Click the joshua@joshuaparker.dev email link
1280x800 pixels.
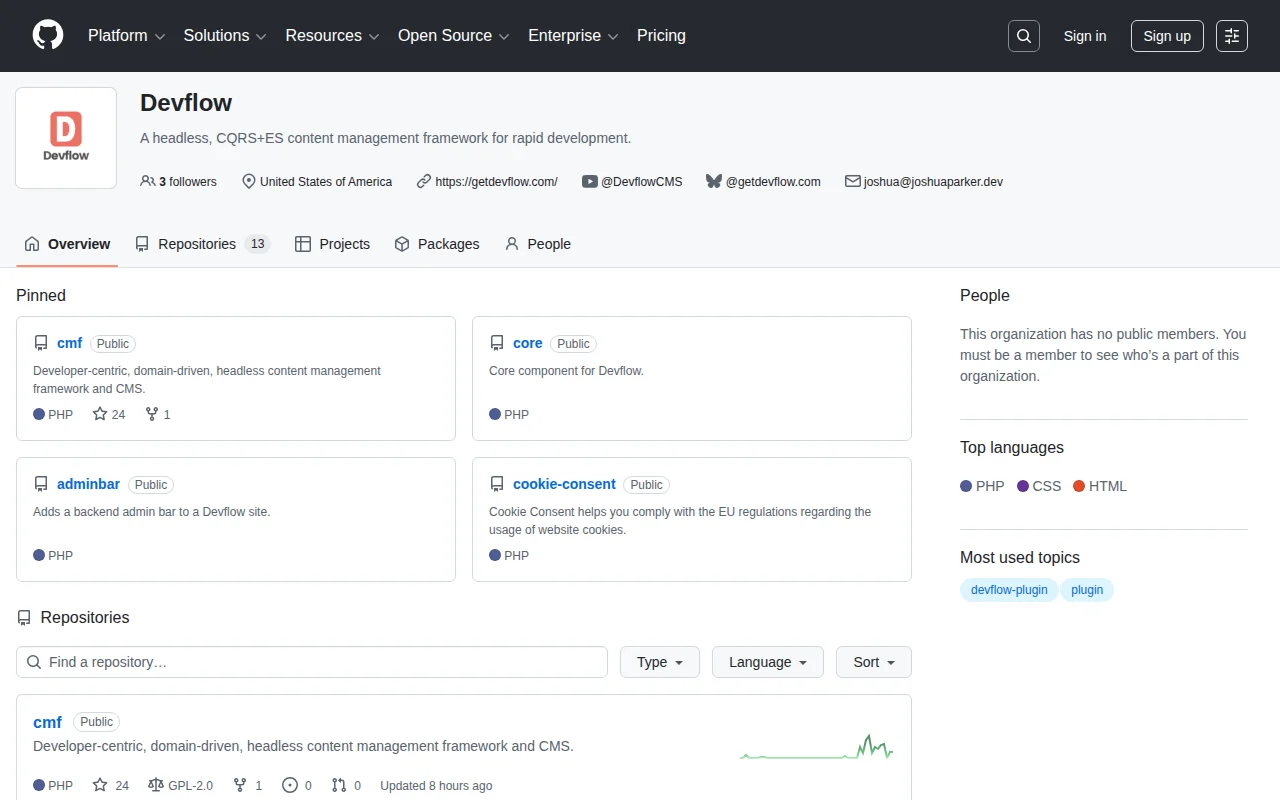[x=933, y=182]
